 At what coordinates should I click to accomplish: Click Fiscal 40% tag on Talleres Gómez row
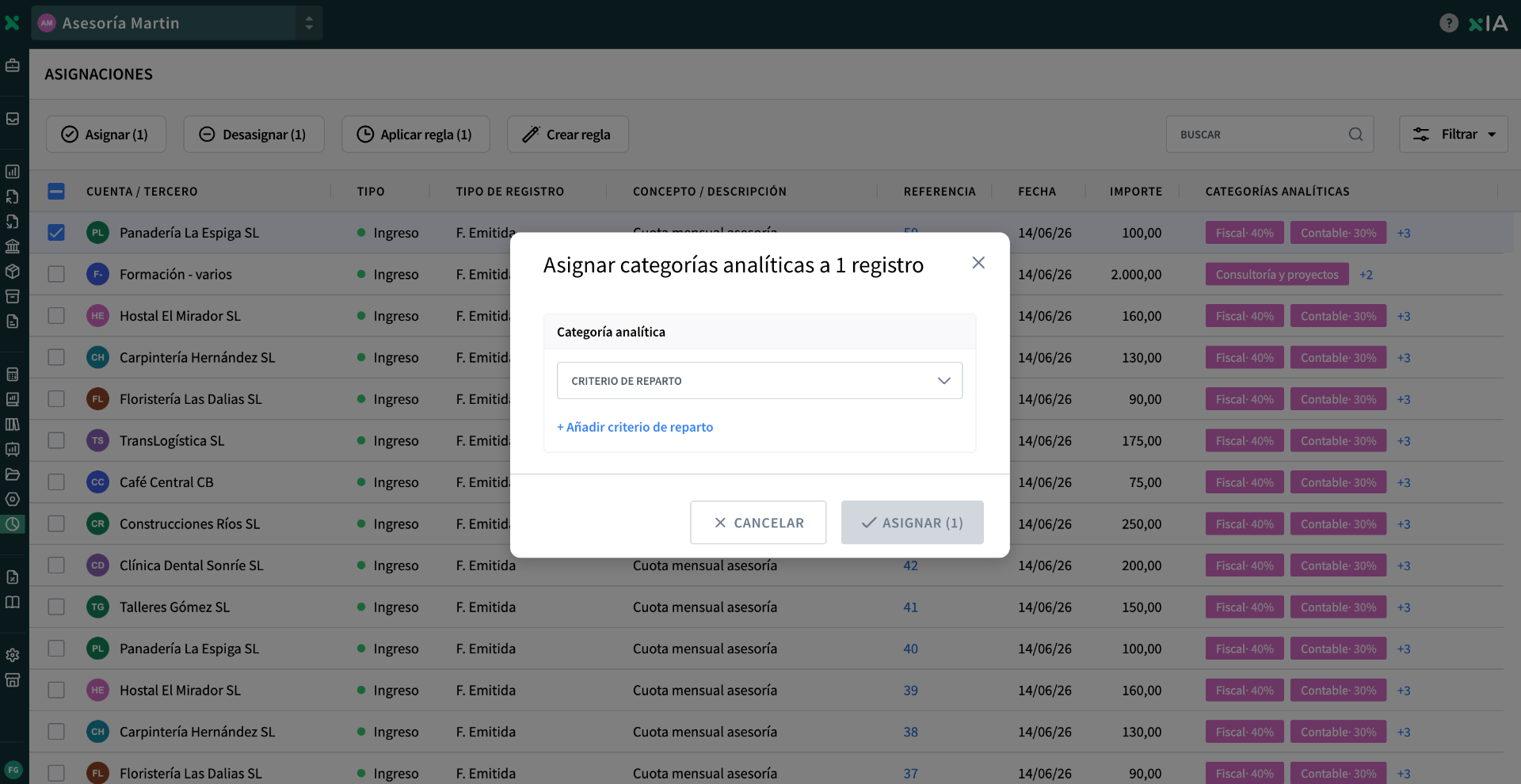click(1245, 607)
